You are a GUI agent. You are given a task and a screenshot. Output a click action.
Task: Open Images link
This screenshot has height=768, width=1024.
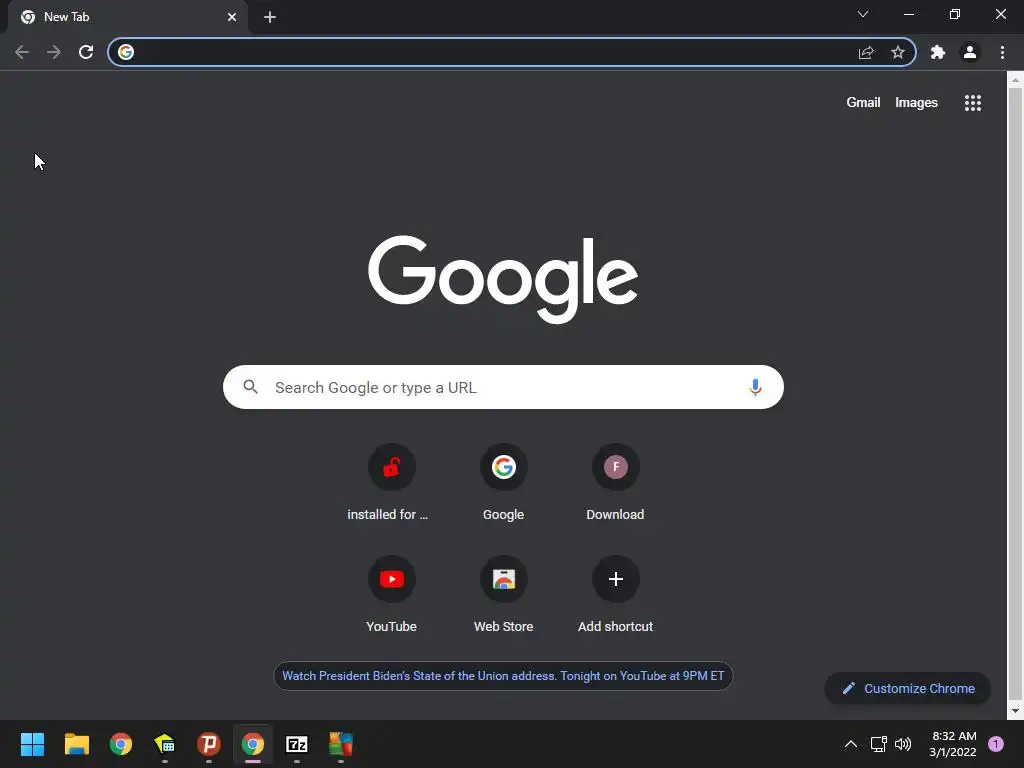click(x=916, y=103)
